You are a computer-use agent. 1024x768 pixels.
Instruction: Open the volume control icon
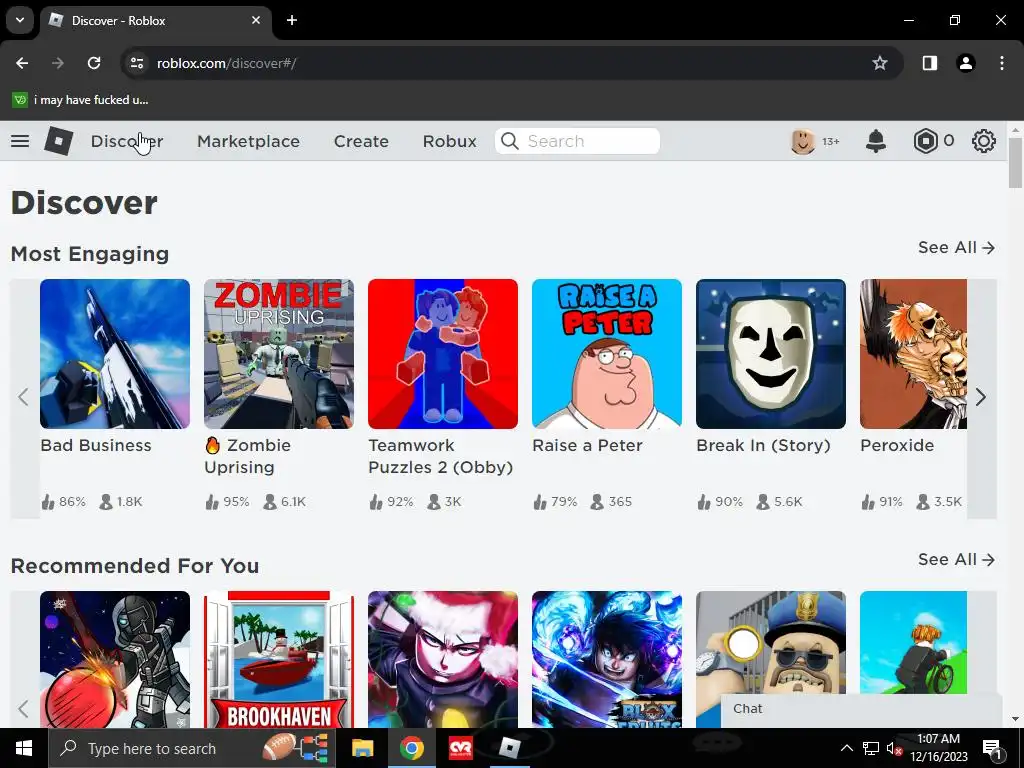[893, 748]
